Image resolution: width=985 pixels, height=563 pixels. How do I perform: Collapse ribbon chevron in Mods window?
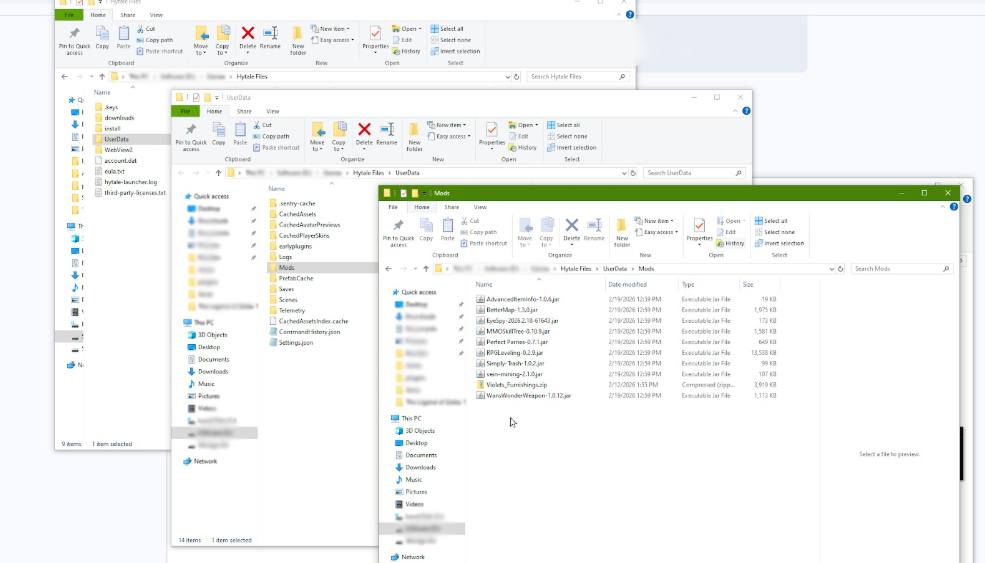click(942, 207)
